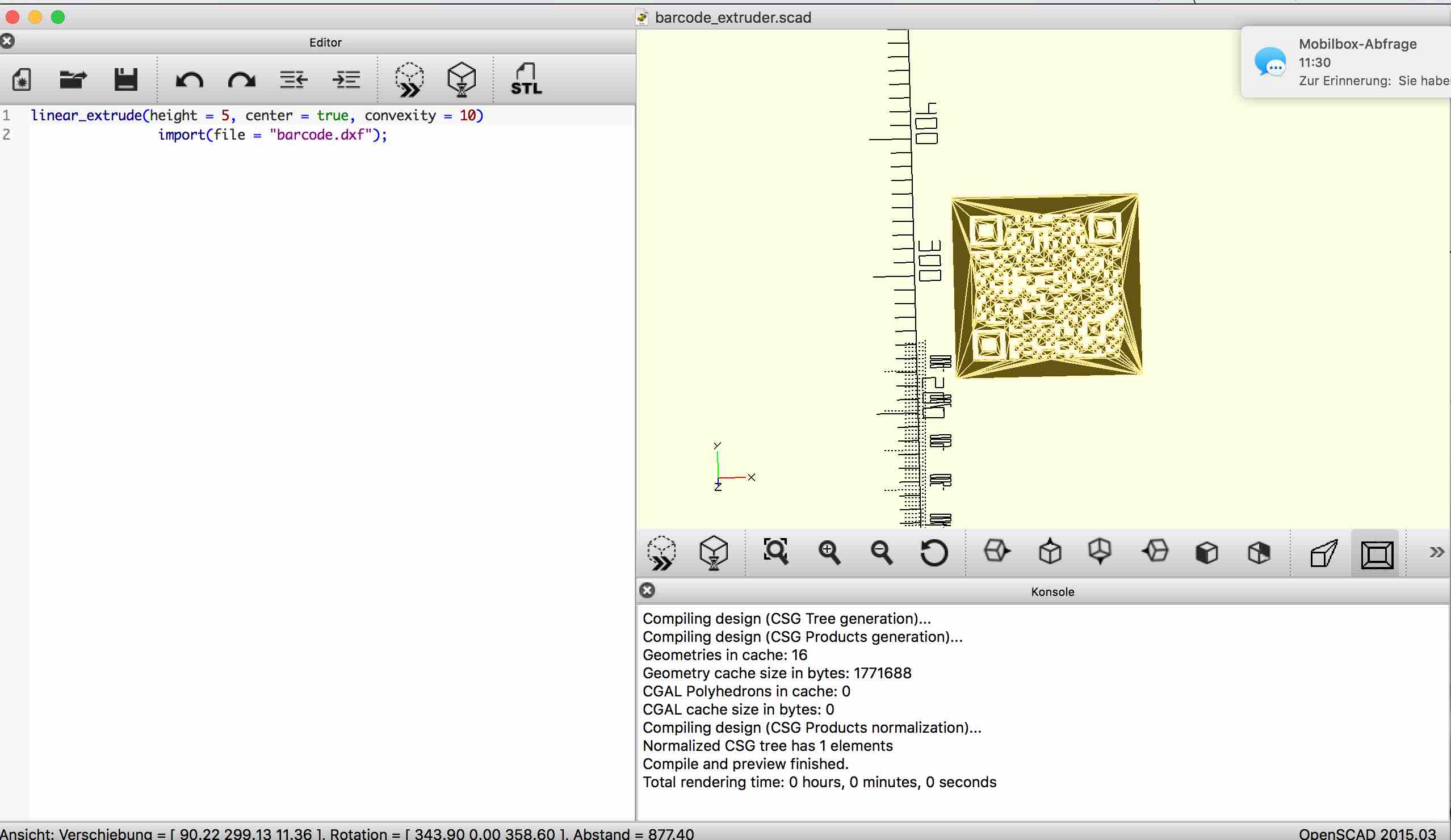Indent the code using the editor toolbar
The height and width of the screenshot is (840, 1451).
point(346,79)
